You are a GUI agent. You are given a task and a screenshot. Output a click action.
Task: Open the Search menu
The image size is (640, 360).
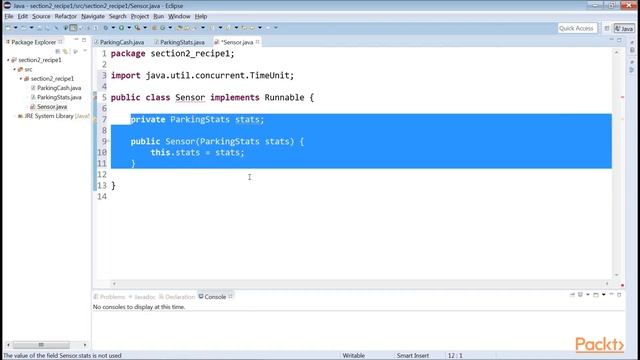point(118,16)
